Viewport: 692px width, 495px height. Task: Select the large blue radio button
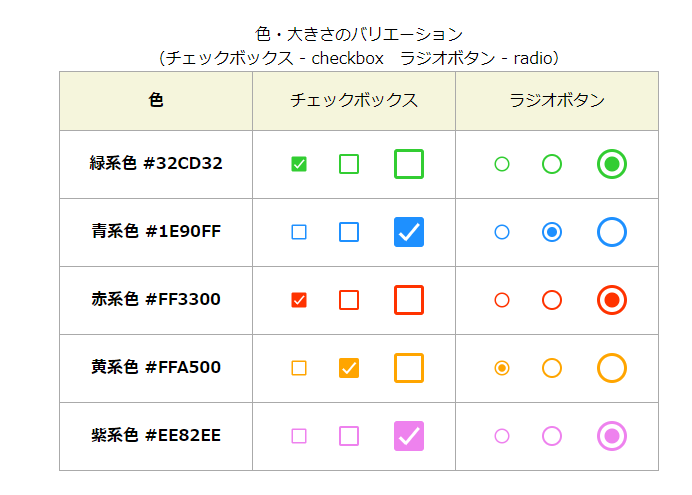pos(612,232)
